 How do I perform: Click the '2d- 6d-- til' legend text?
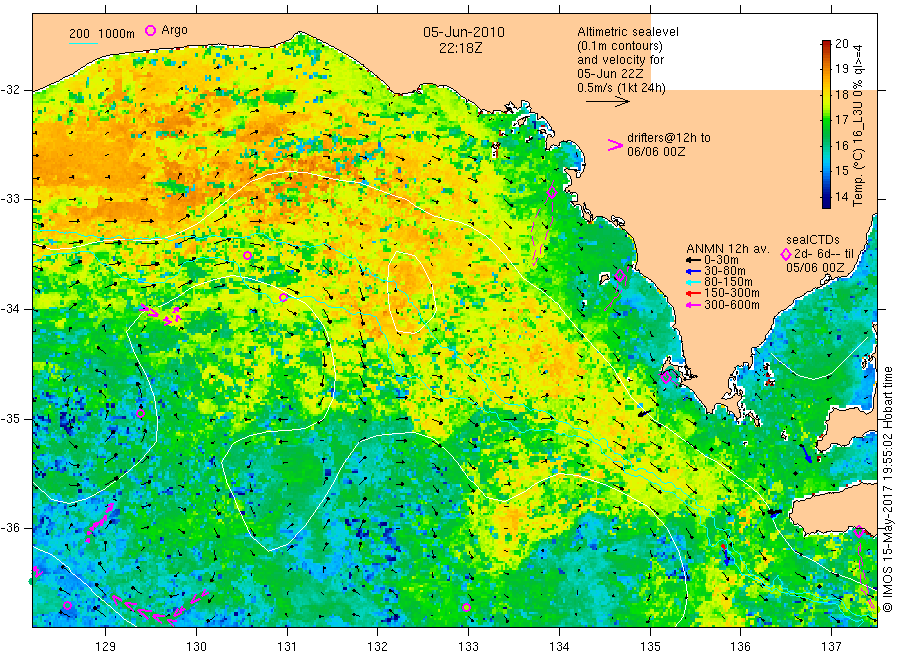[x=824, y=254]
